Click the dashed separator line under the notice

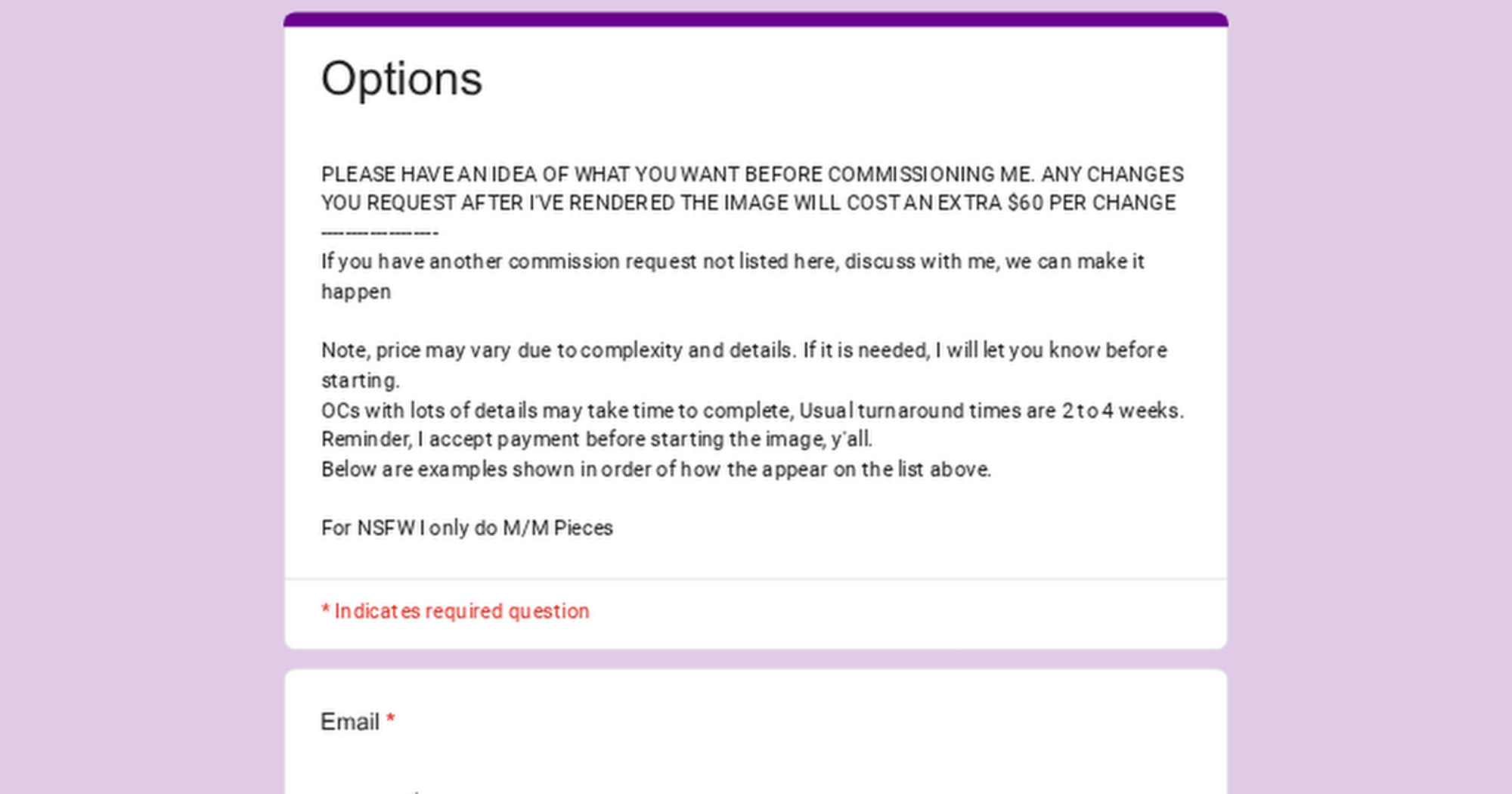point(380,233)
